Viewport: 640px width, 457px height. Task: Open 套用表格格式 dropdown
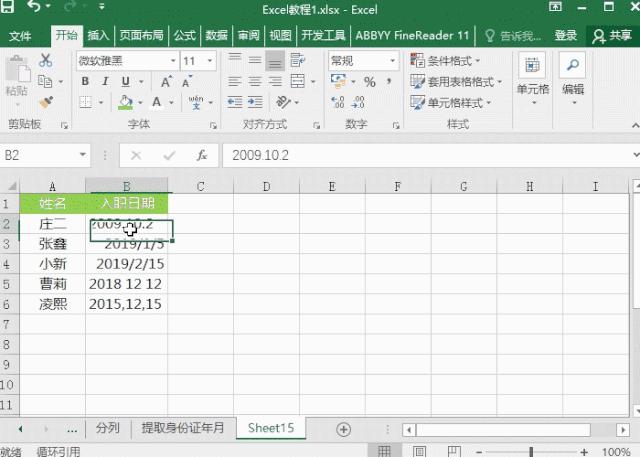pos(456,82)
